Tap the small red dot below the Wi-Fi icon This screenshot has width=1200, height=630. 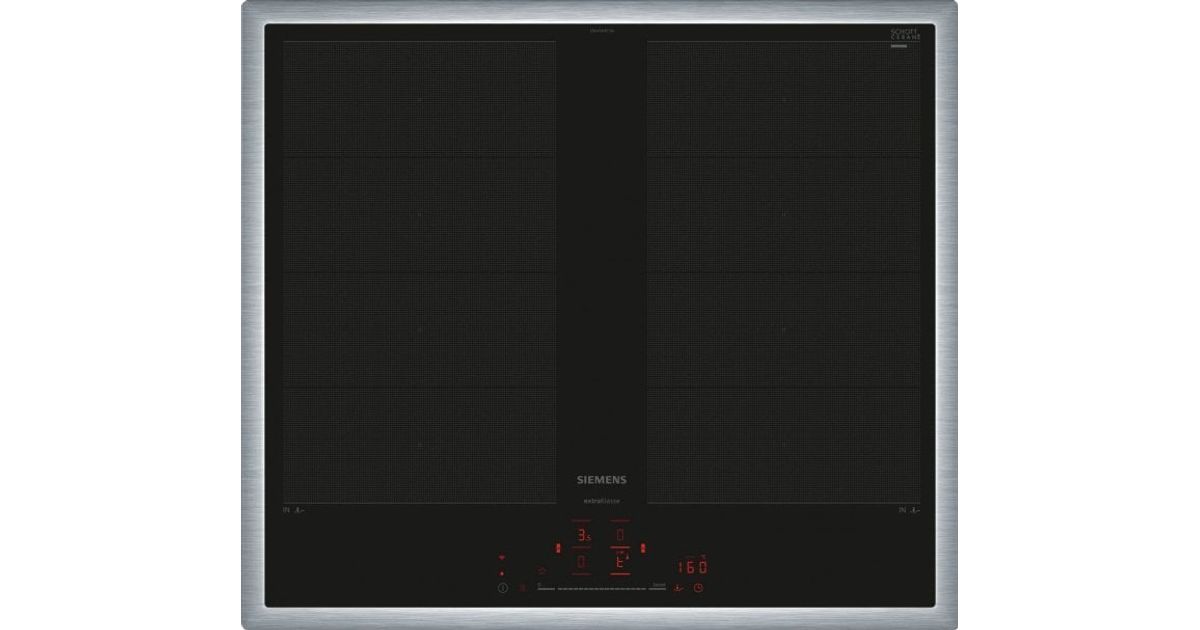pos(502,573)
